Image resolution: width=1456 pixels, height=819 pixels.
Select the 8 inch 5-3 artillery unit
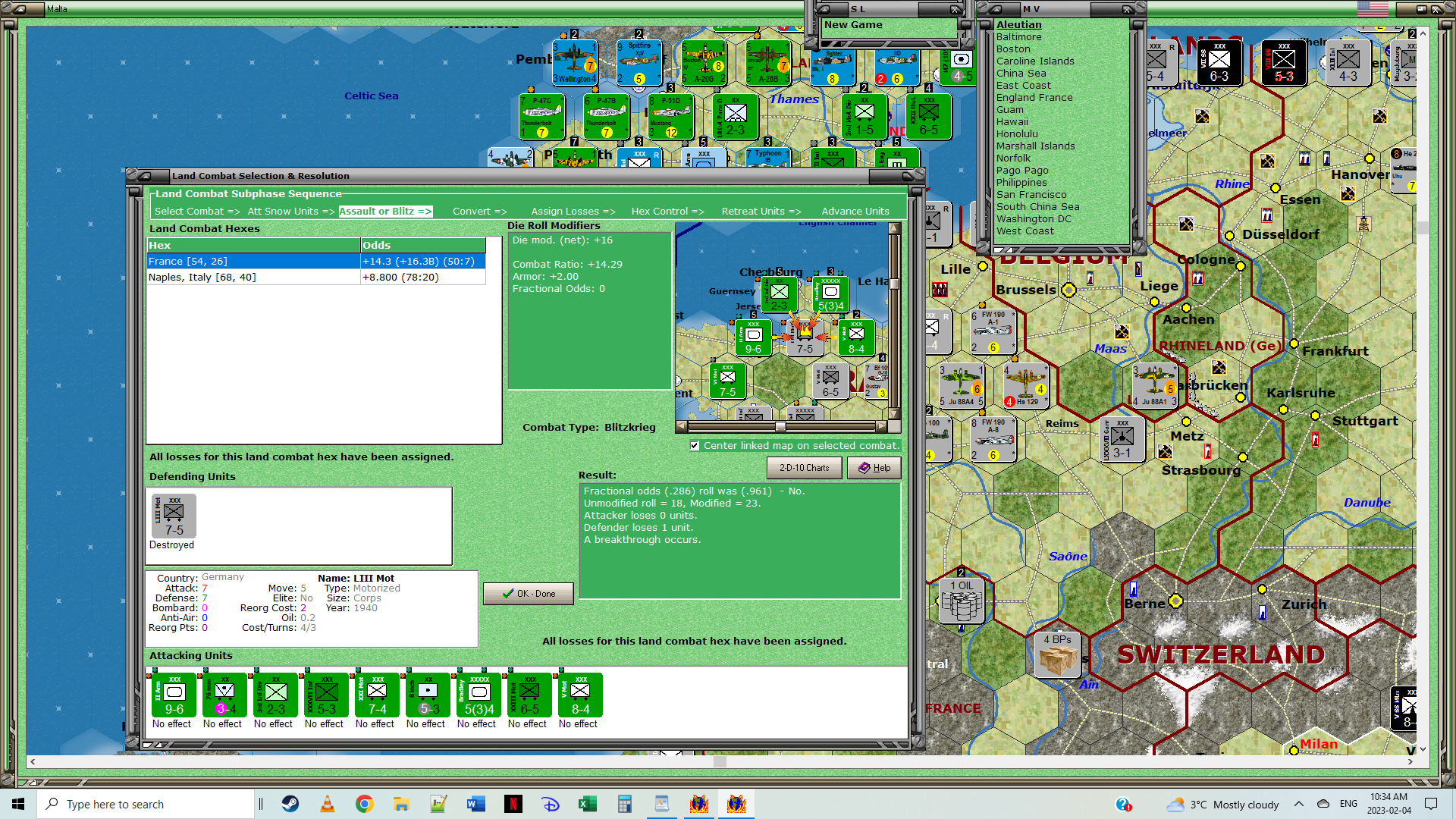click(428, 695)
